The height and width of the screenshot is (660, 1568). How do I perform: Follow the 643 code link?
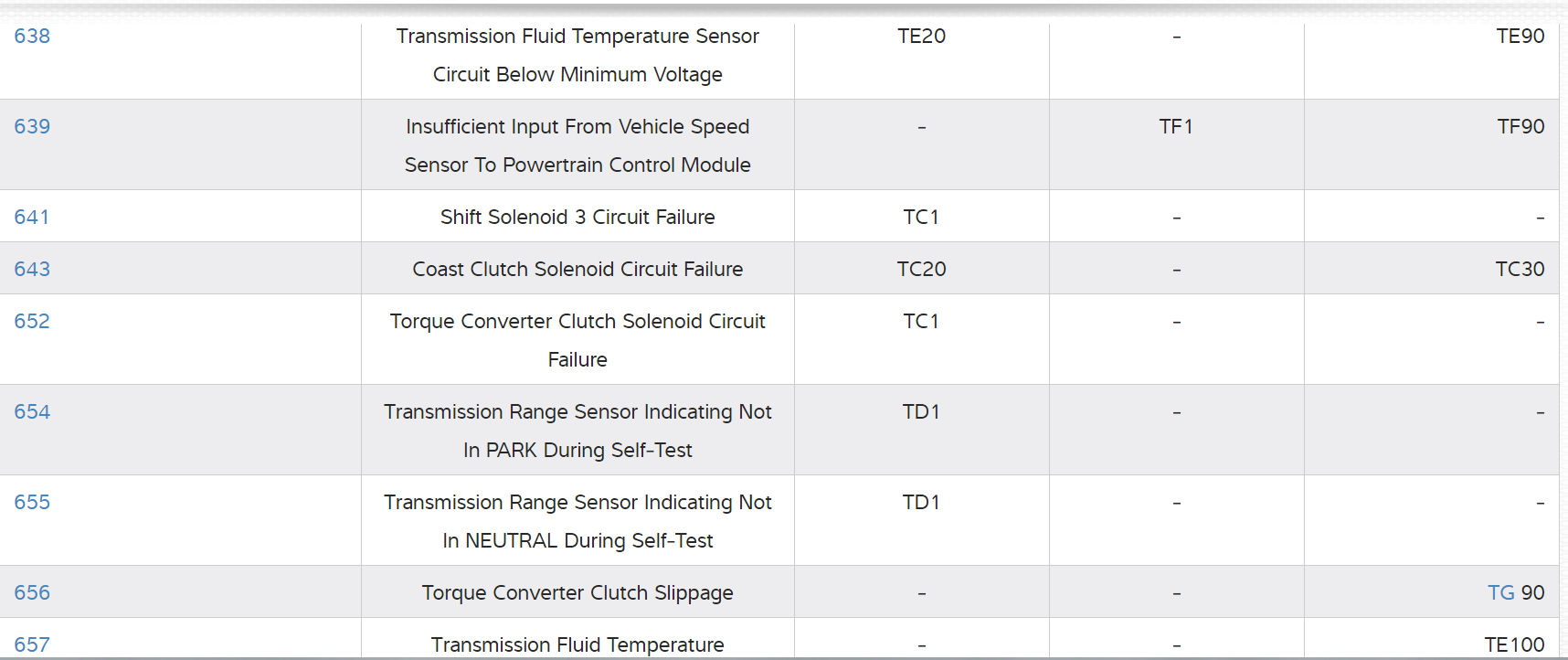pos(32,270)
